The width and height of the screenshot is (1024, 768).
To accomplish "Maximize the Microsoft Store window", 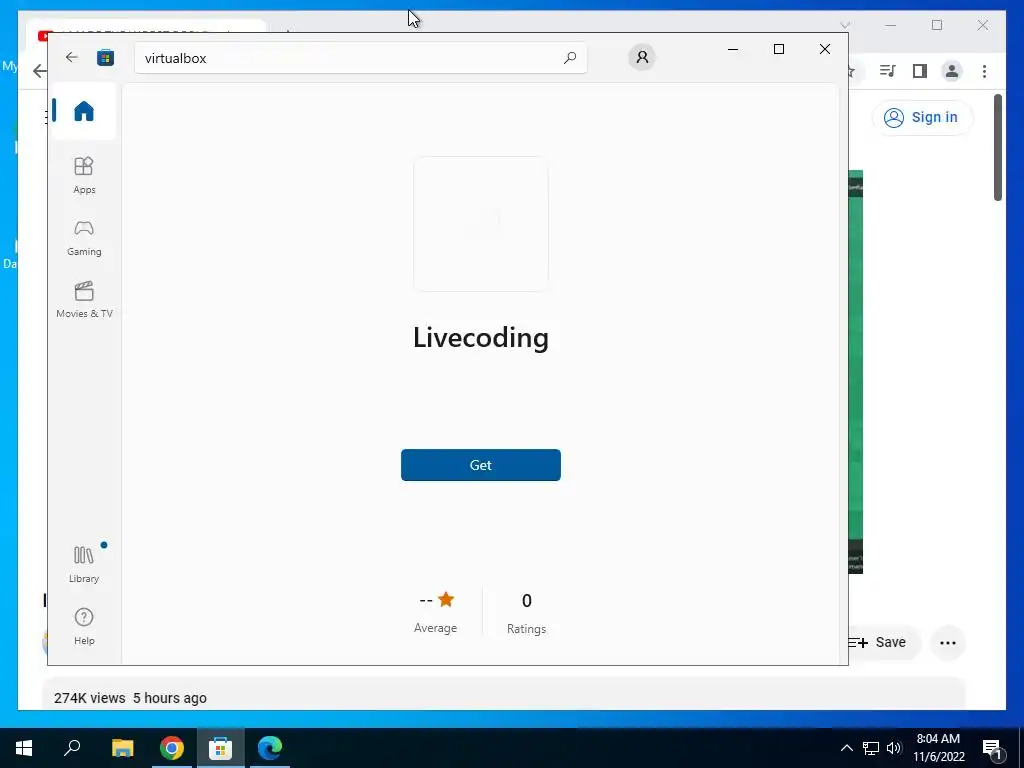I will (x=778, y=49).
